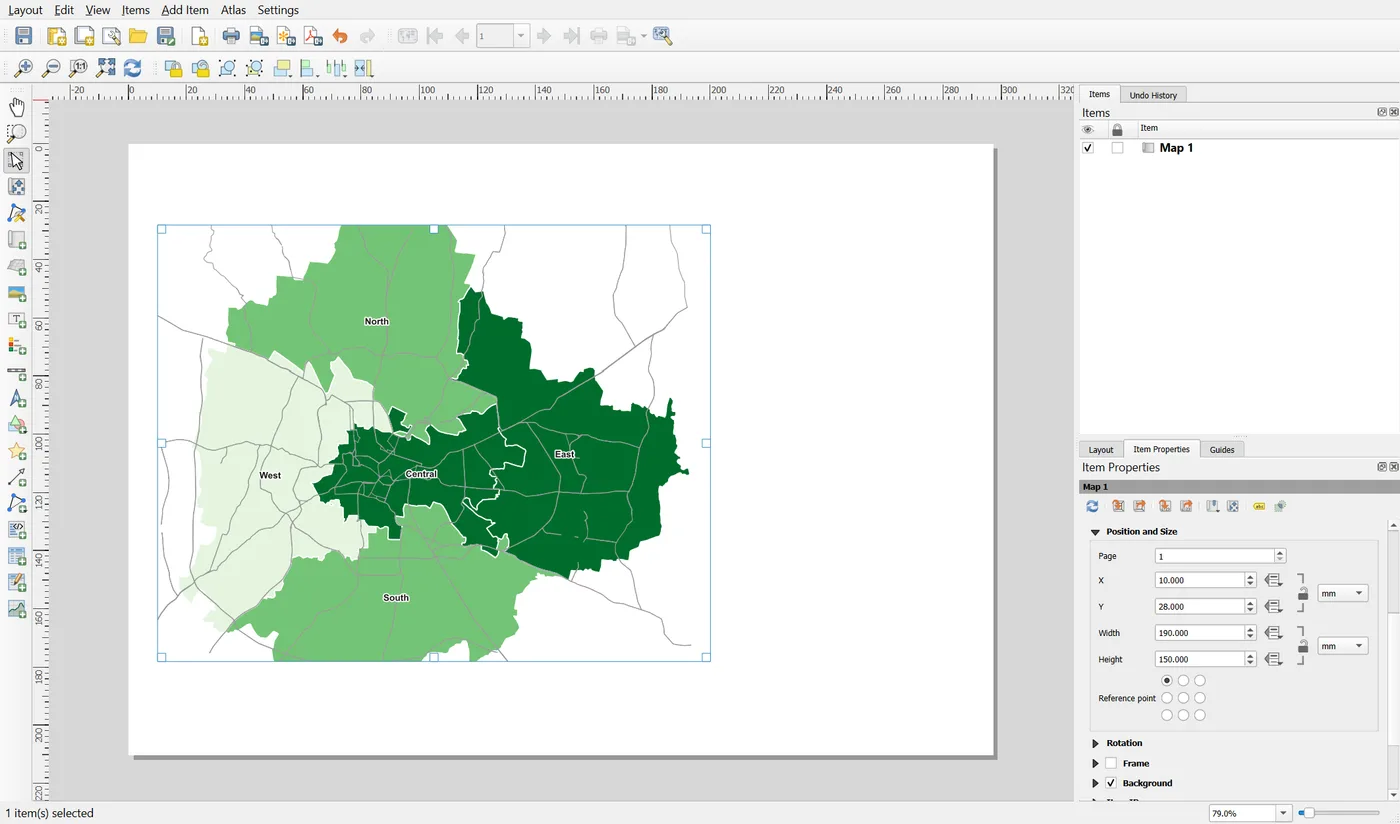This screenshot has height=824, width=1400.
Task: Export layout as PDF icon
Action: coord(313,37)
